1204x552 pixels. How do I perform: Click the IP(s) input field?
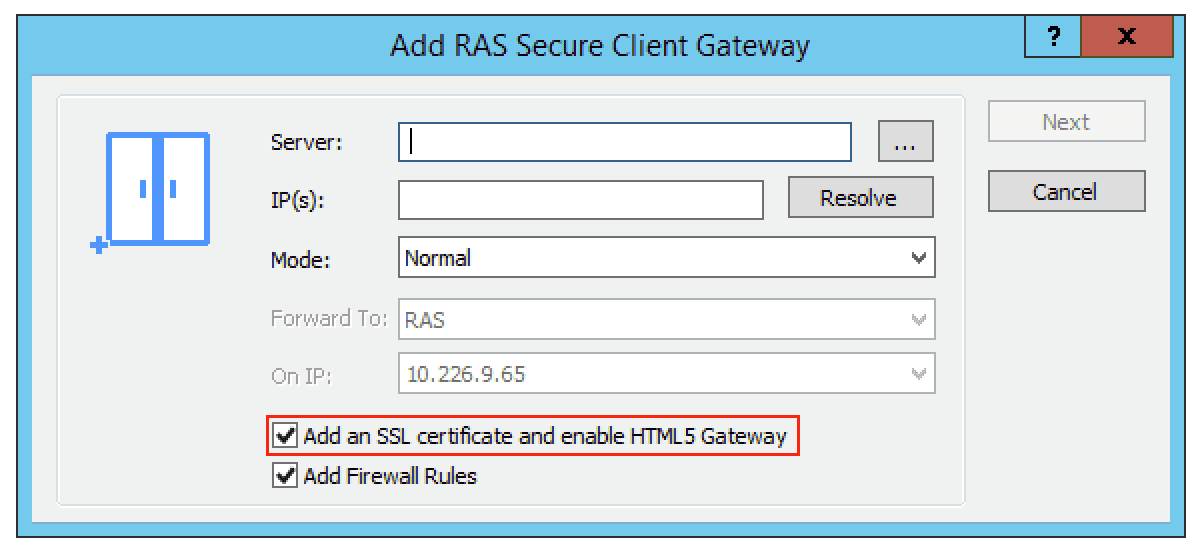pos(581,199)
